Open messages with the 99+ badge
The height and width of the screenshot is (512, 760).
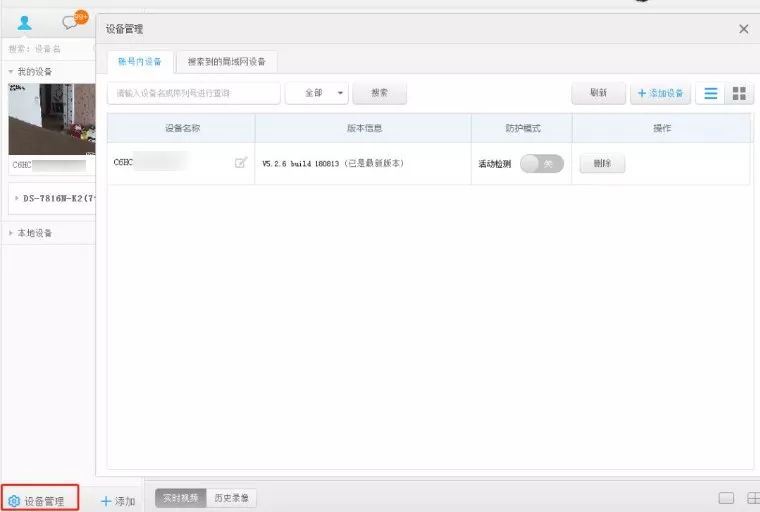click(x=70, y=22)
